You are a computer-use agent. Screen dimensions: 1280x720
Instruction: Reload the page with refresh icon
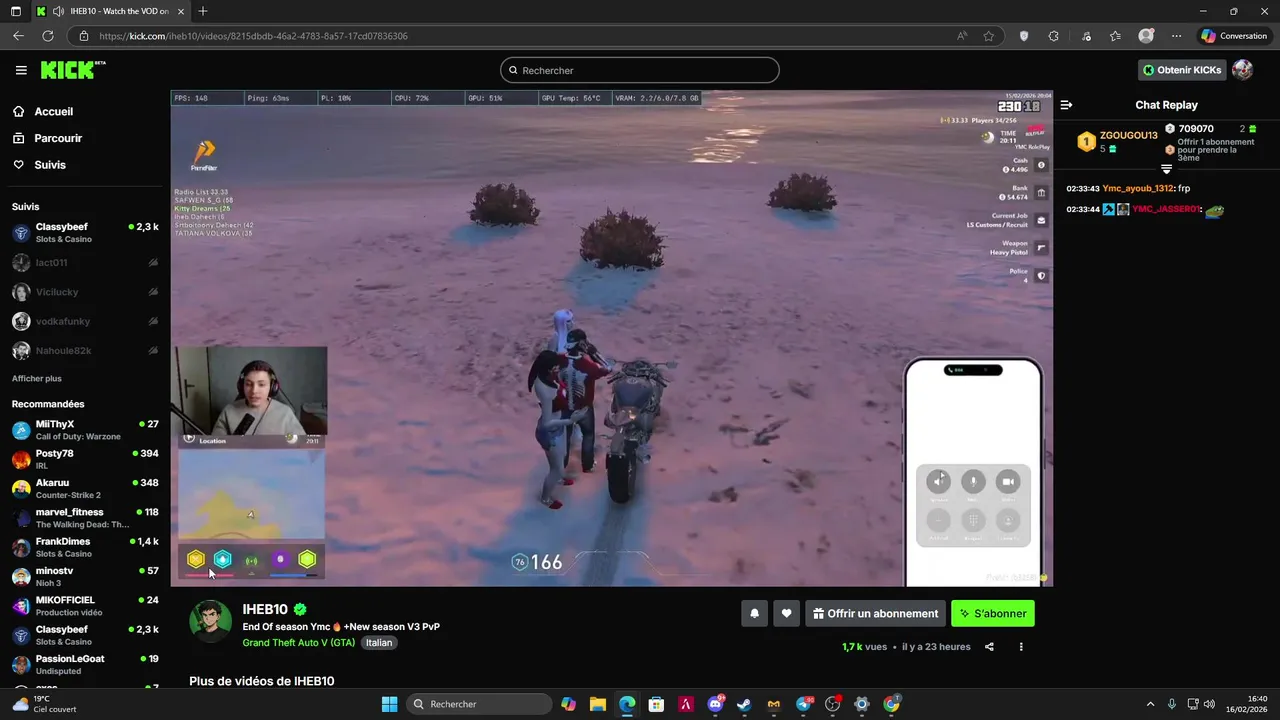pyautogui.click(x=47, y=36)
